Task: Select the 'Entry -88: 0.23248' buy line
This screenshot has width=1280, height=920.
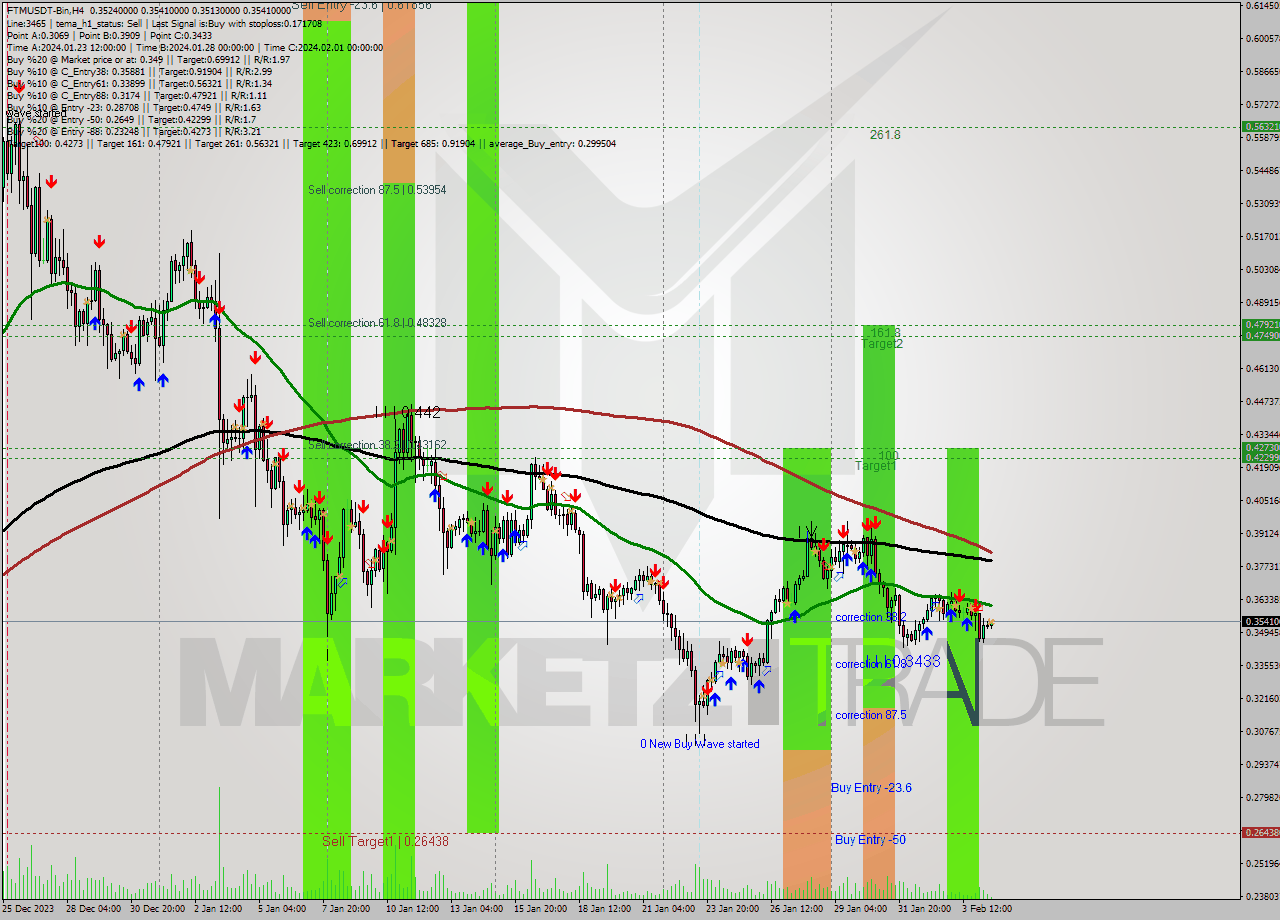Action: (x=133, y=132)
